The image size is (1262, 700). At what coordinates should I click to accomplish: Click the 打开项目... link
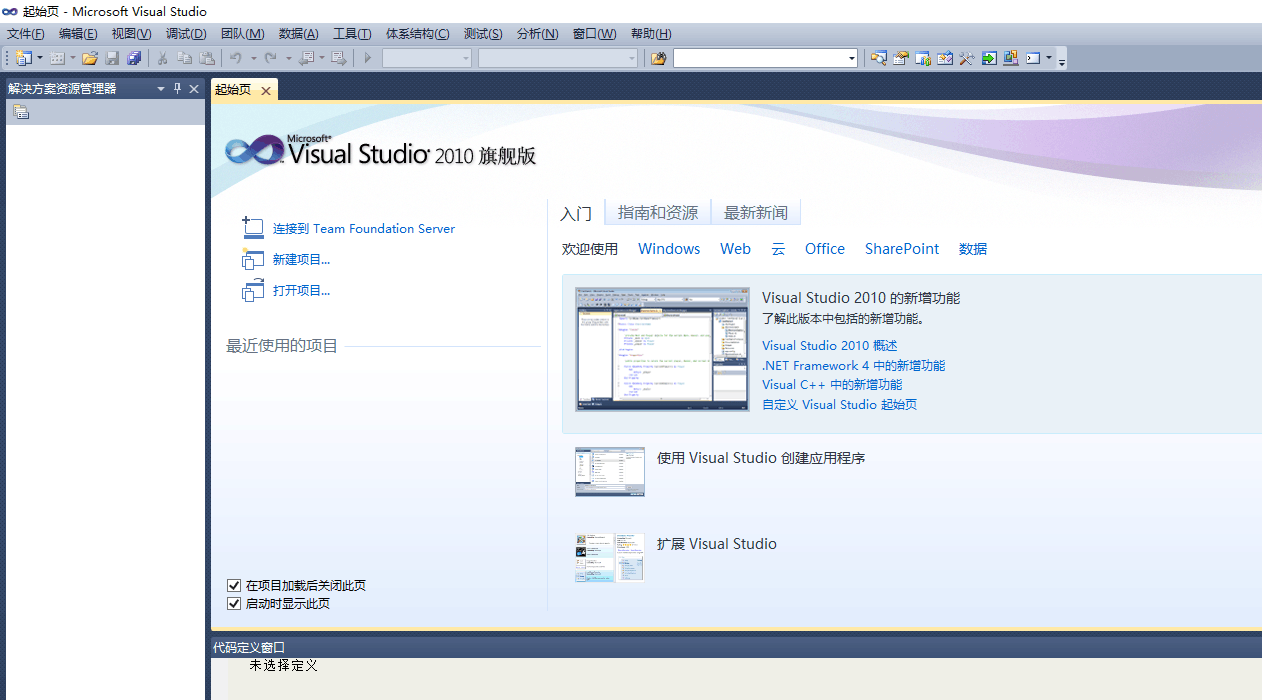301,291
